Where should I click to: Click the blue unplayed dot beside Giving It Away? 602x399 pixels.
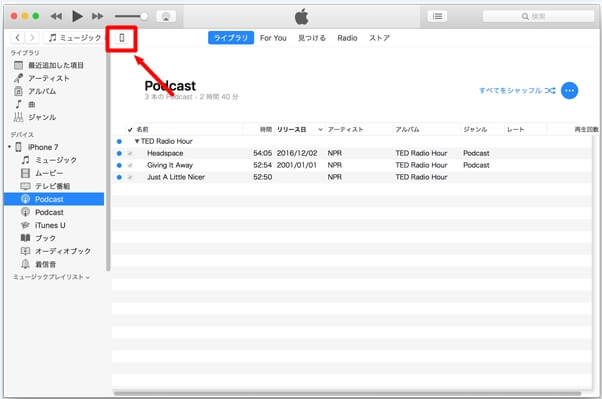point(119,166)
